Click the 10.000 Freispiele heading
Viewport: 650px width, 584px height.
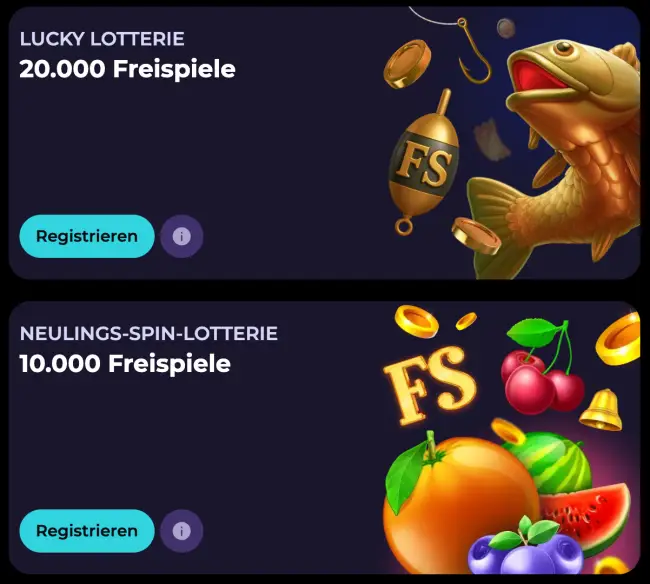coord(125,363)
